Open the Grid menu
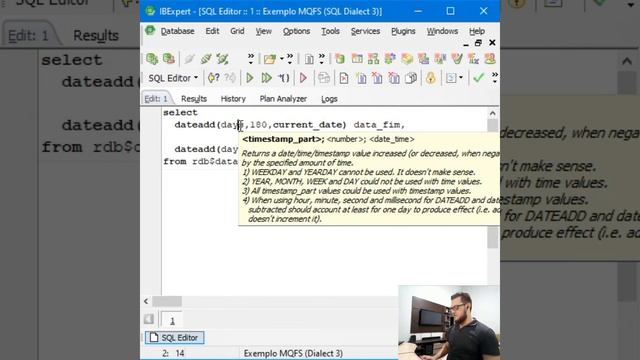640x360 pixels. click(237, 31)
